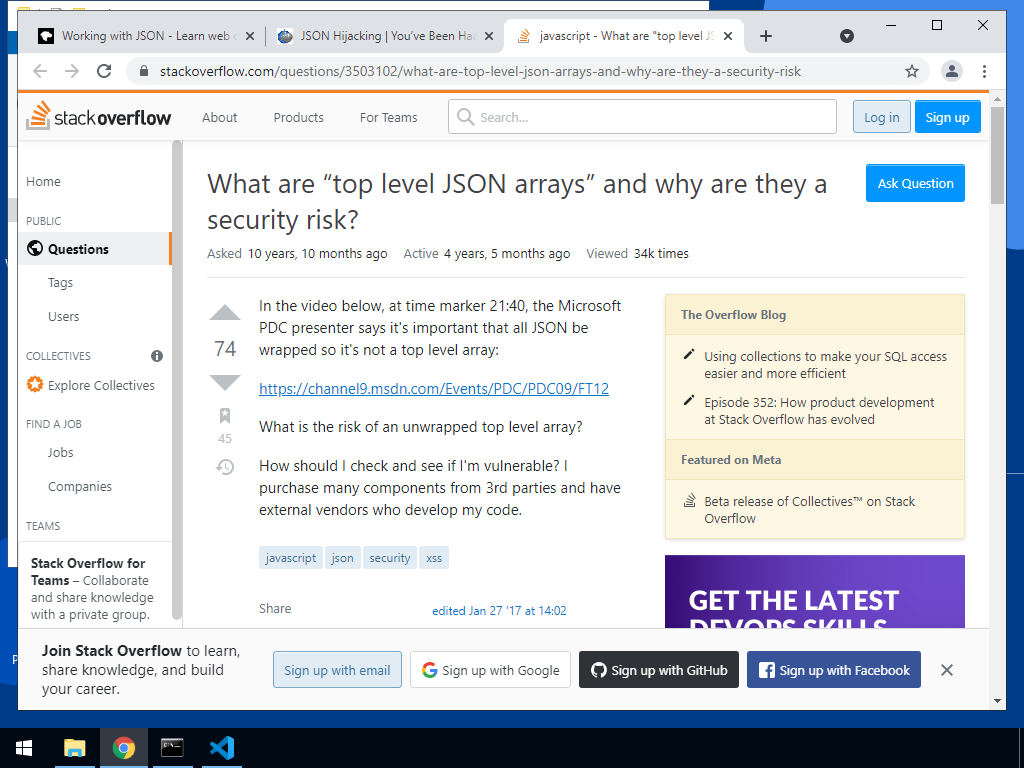Close the Working with JSON tab
The image size is (1024, 768).
[249, 37]
